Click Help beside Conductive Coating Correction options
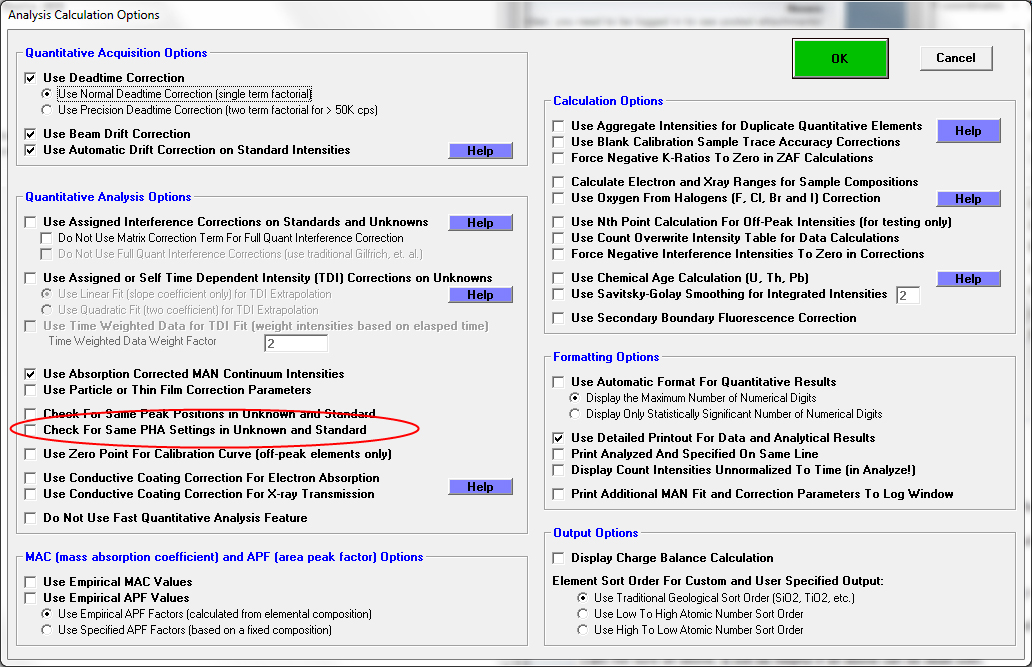 [x=480, y=487]
